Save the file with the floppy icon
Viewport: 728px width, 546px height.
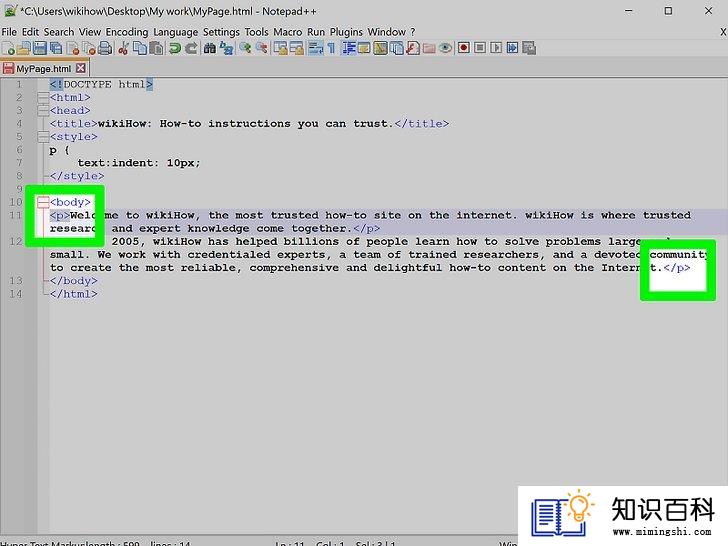[x=40, y=48]
